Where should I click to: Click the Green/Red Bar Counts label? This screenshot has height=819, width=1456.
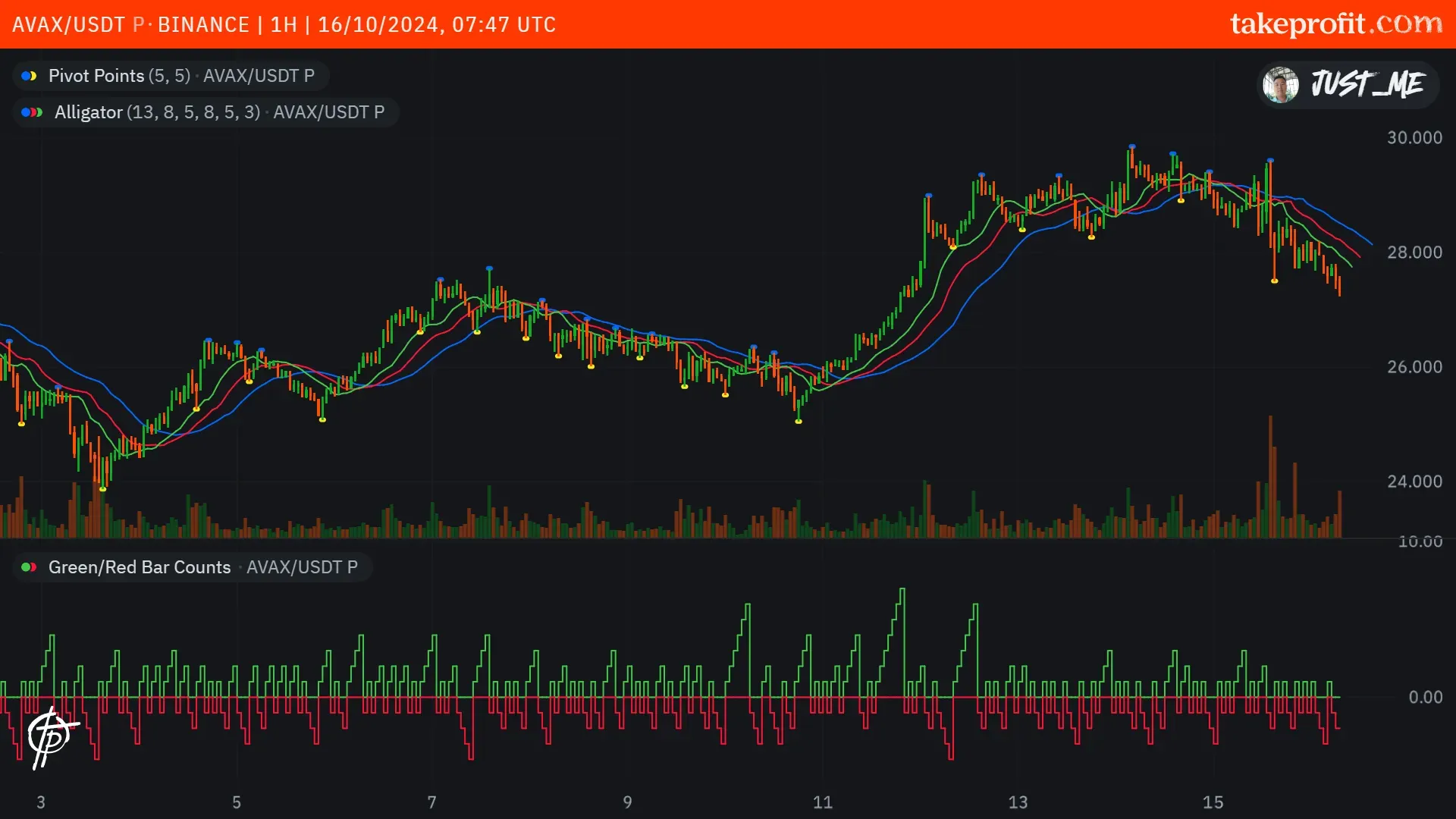point(140,567)
